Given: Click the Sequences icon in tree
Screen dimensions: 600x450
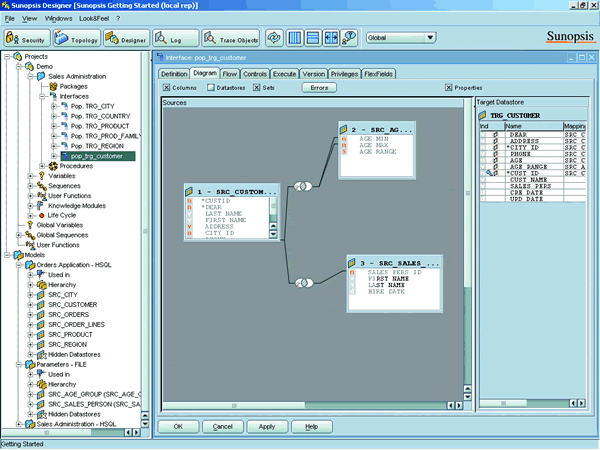Looking at the screenshot, I should point(42,186).
